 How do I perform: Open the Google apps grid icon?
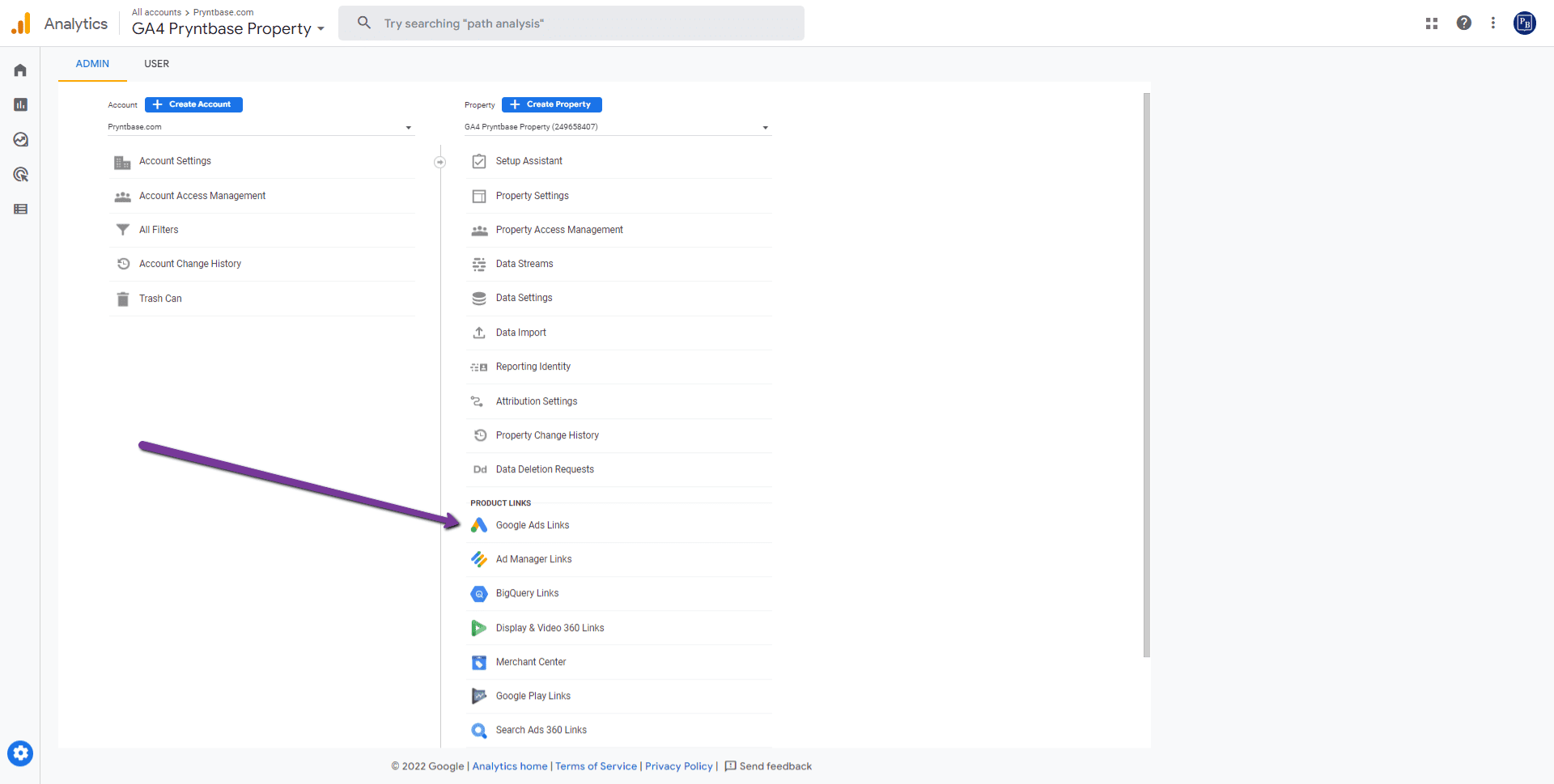[x=1432, y=23]
